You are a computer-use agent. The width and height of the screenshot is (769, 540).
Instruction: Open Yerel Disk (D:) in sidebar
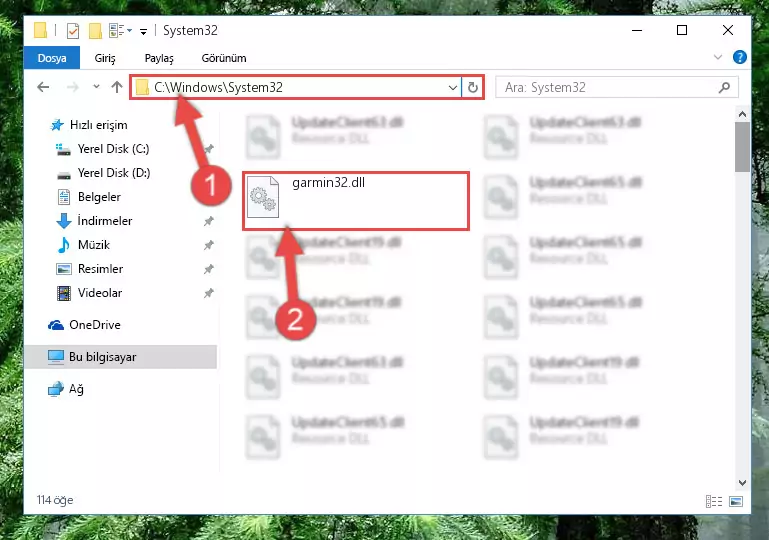(114, 173)
